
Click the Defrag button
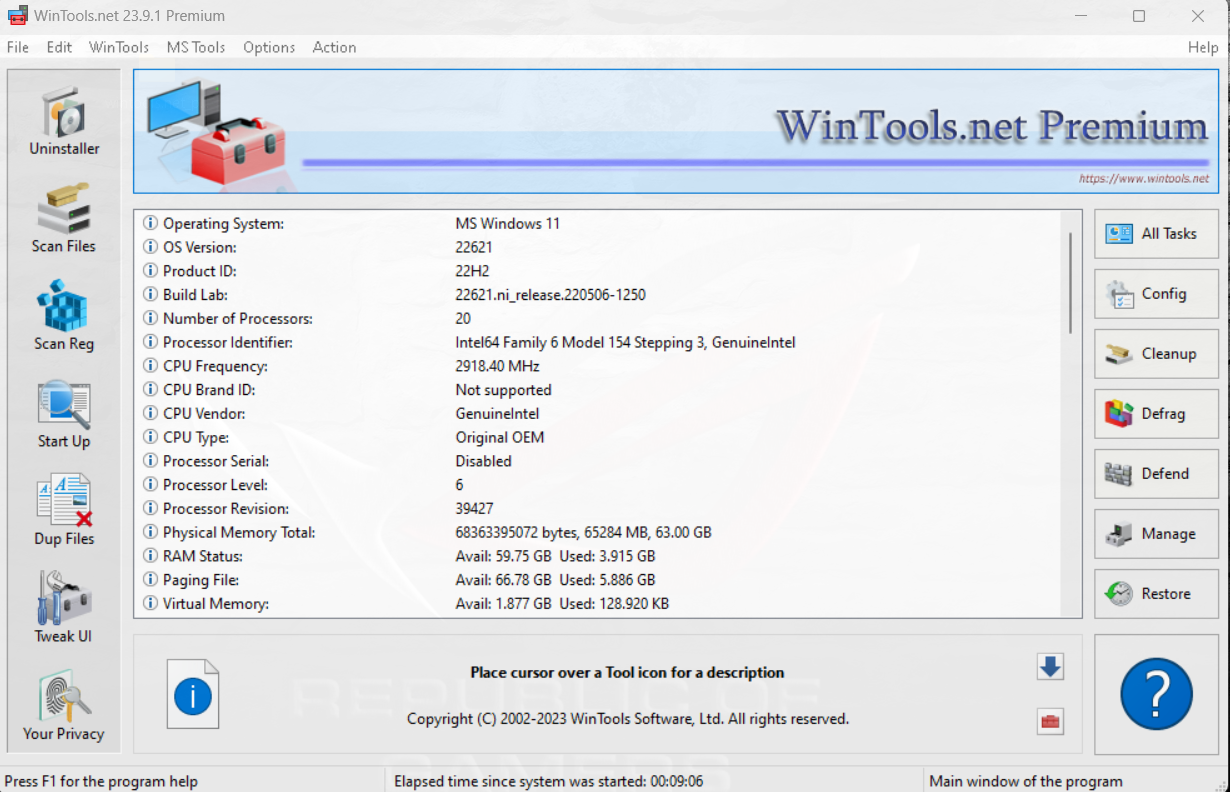(1156, 414)
